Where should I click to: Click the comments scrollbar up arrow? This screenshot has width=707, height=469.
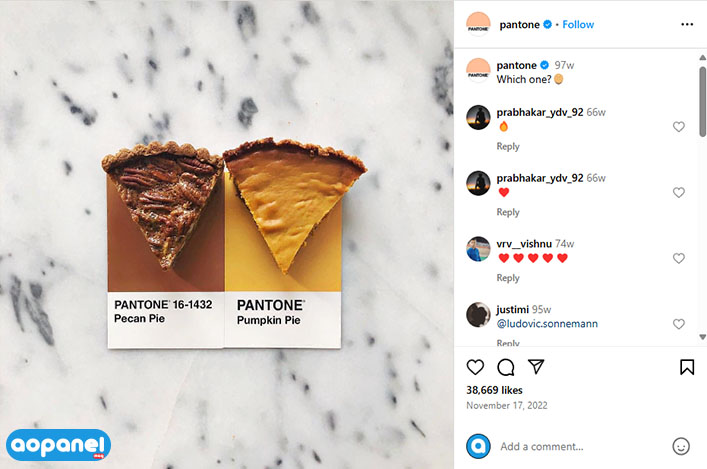coord(702,57)
